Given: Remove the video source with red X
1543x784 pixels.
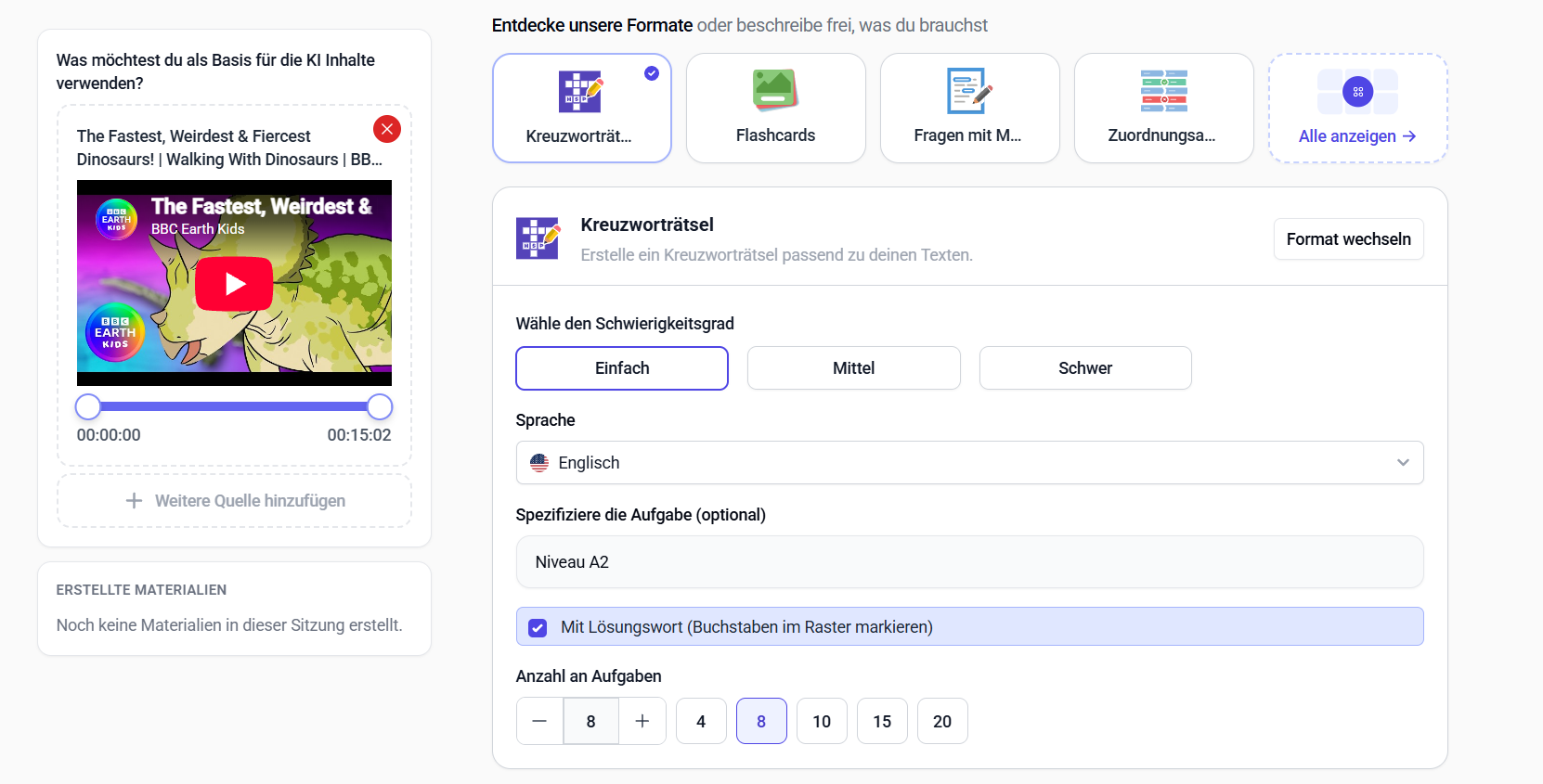Looking at the screenshot, I should tap(387, 129).
